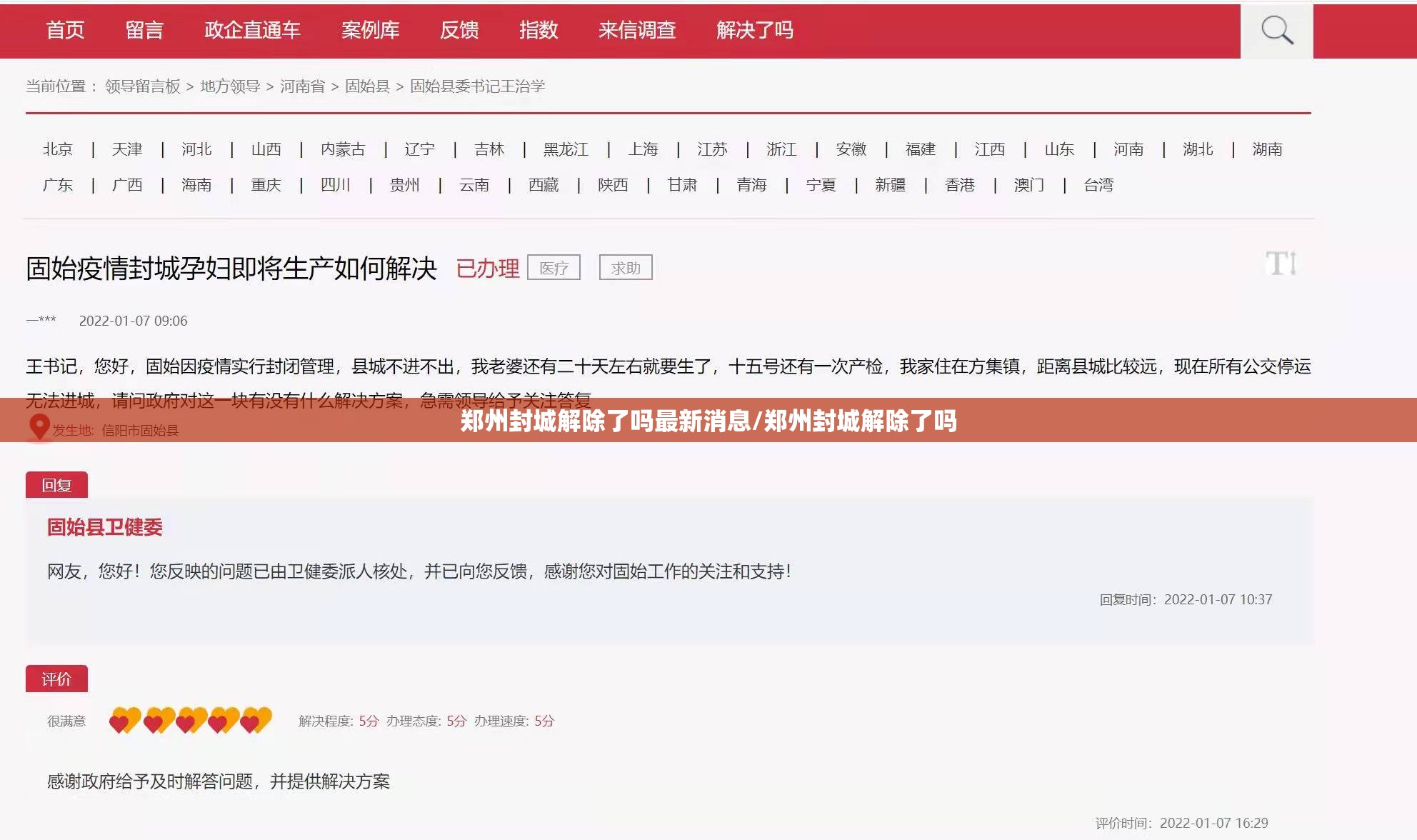Open the 首页 menu item
The height and width of the screenshot is (840, 1417).
(x=65, y=30)
